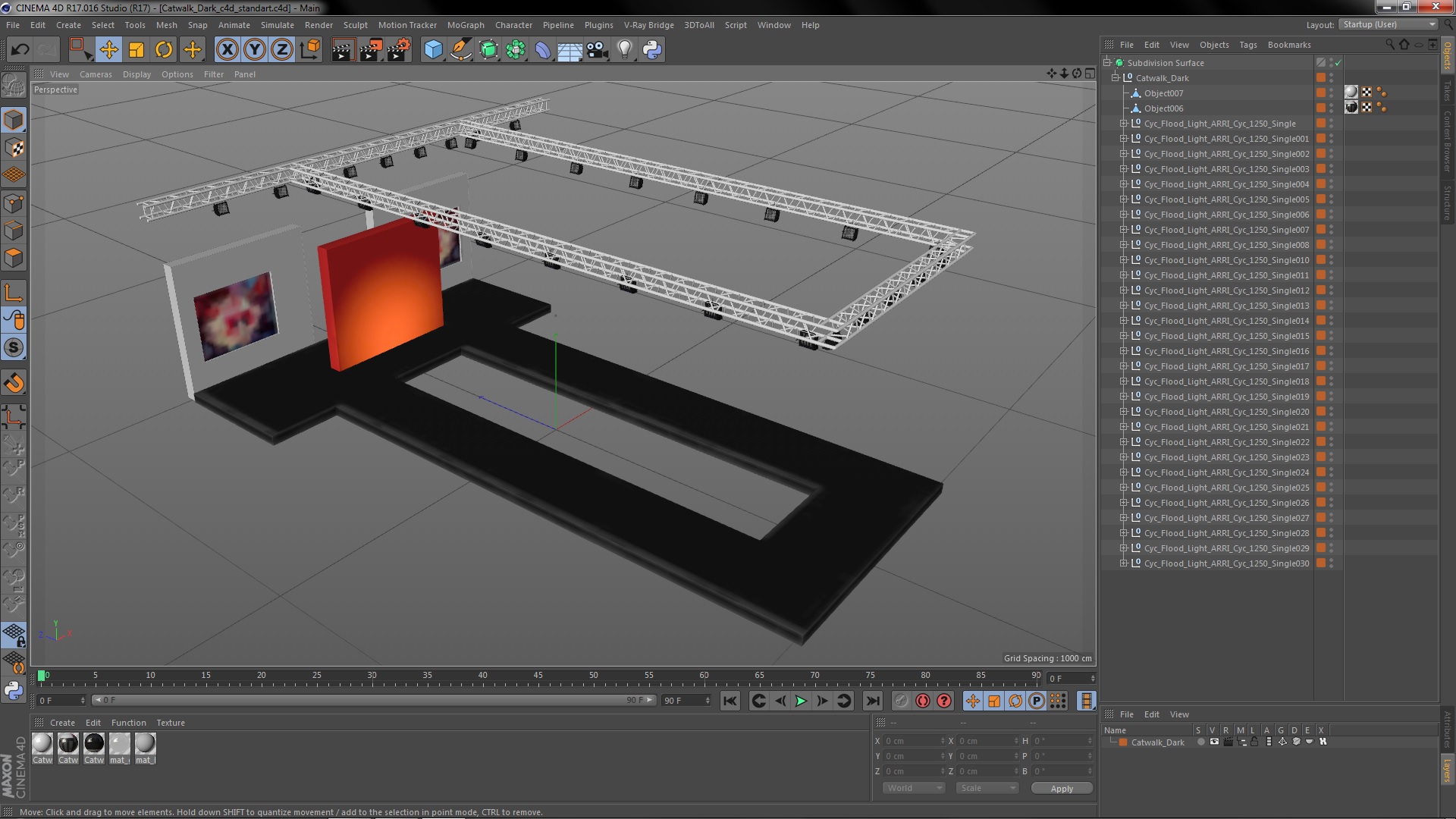Record active objects keyframe
This screenshot has width=1456, height=819.
tap(901, 701)
